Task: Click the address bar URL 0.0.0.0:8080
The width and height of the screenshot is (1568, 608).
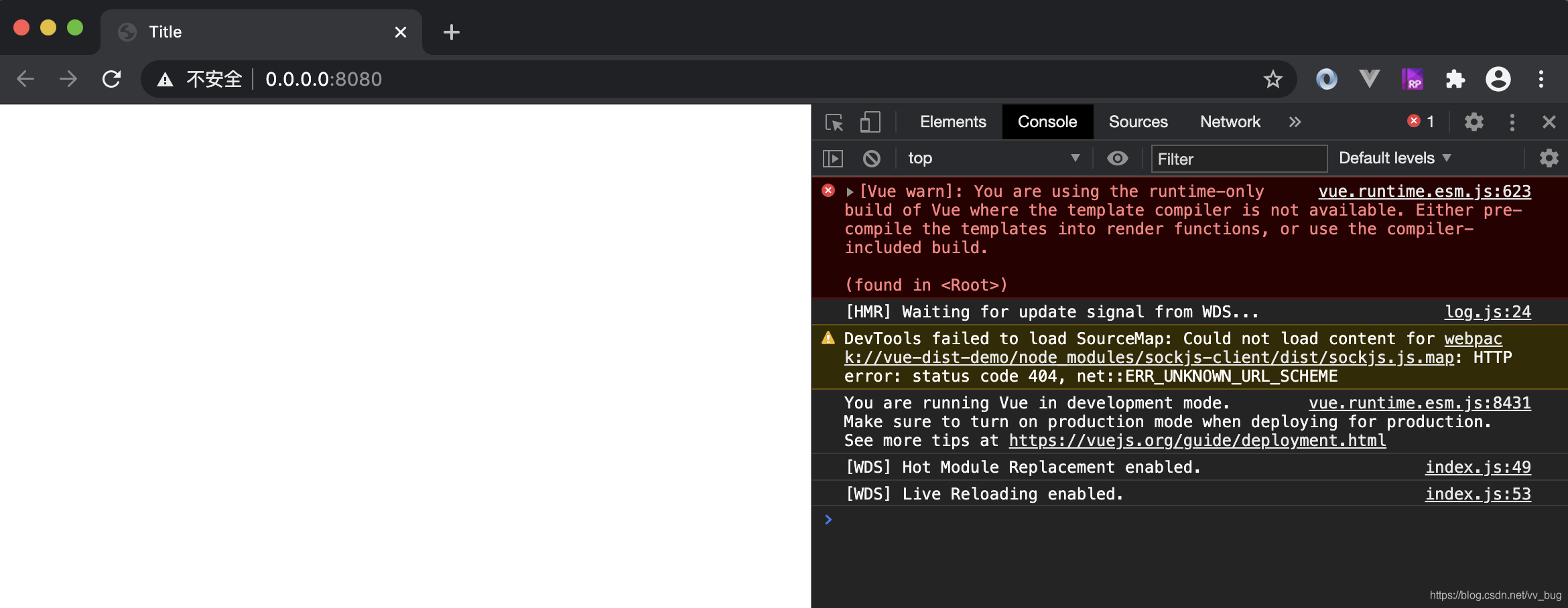Action: tap(324, 80)
